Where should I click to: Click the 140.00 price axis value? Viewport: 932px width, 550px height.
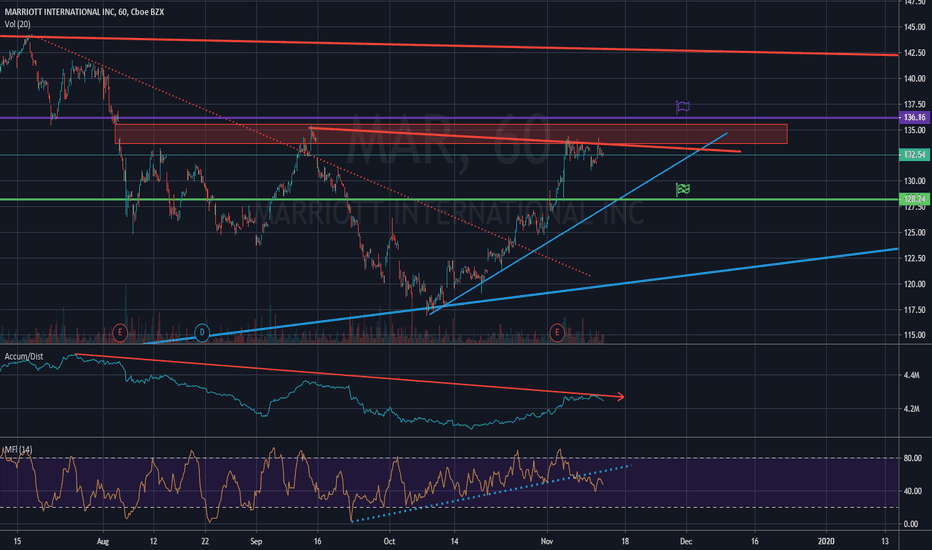[915, 78]
